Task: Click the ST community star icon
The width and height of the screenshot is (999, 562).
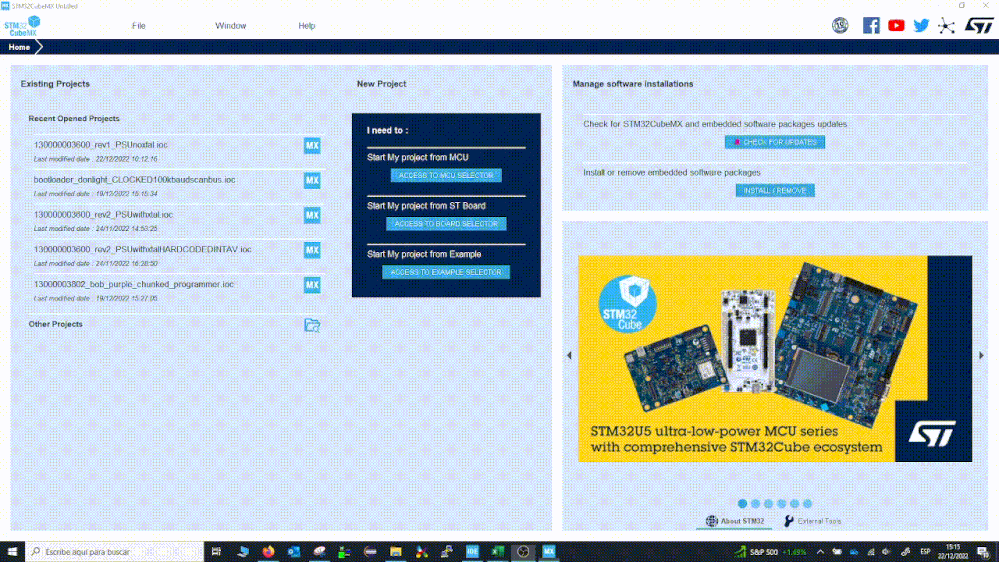Action: 946,26
